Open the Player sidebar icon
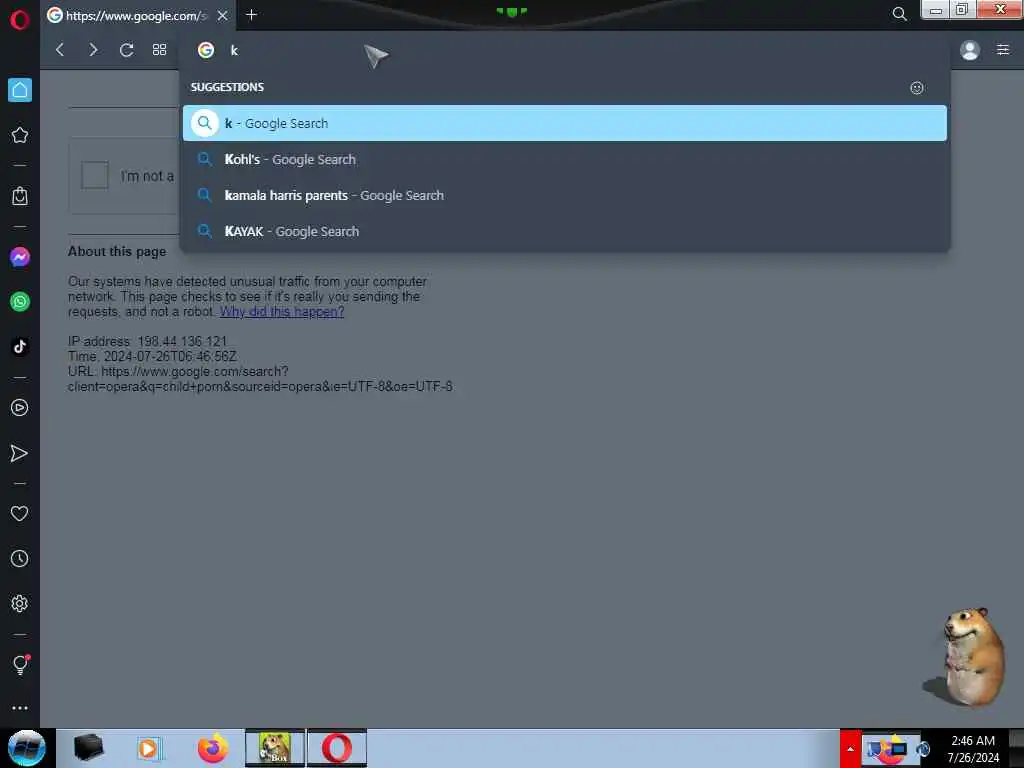Viewport: 1024px width, 768px height. click(x=20, y=408)
